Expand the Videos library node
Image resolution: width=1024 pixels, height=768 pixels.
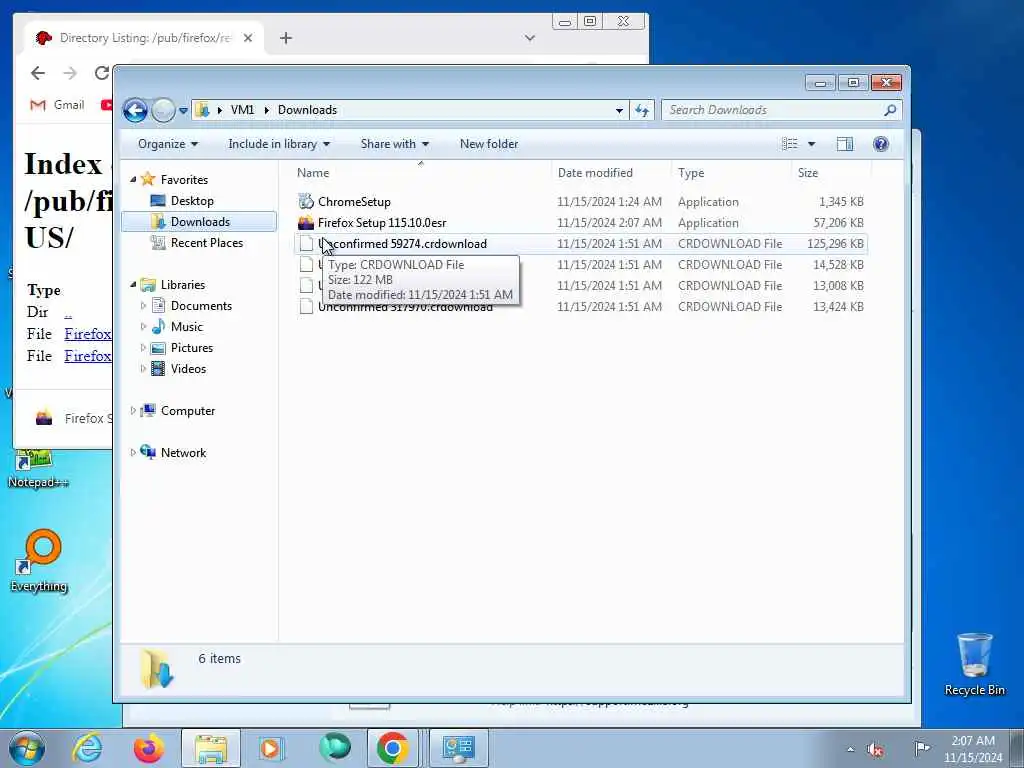pyautogui.click(x=143, y=368)
